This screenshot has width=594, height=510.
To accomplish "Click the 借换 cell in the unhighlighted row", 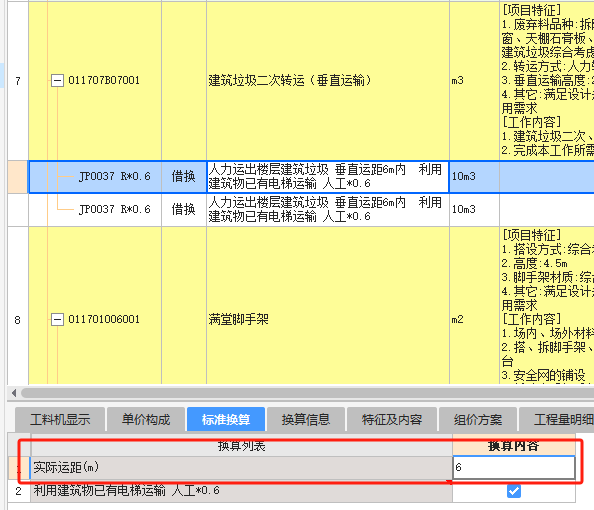I will click(x=184, y=210).
